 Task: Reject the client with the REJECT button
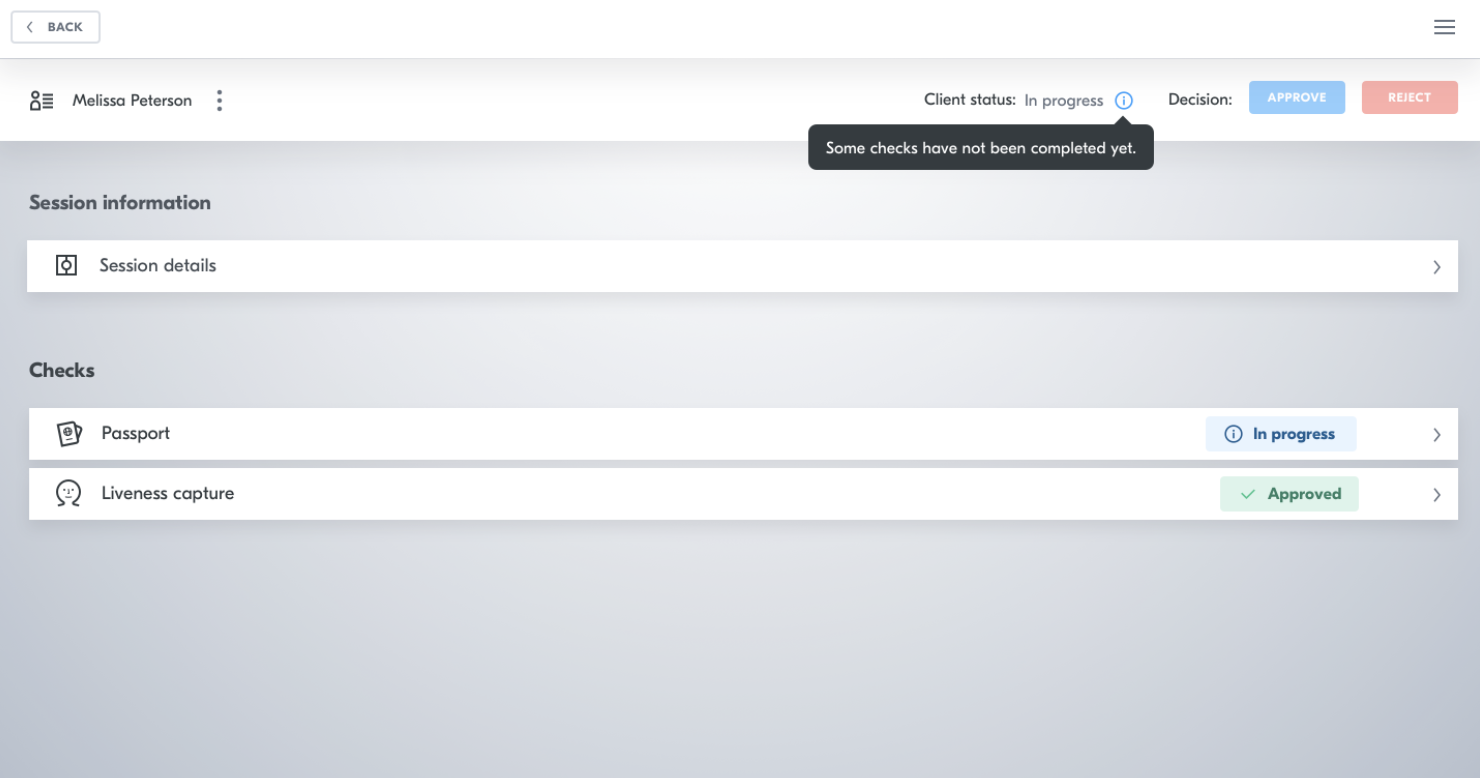[x=1410, y=97]
